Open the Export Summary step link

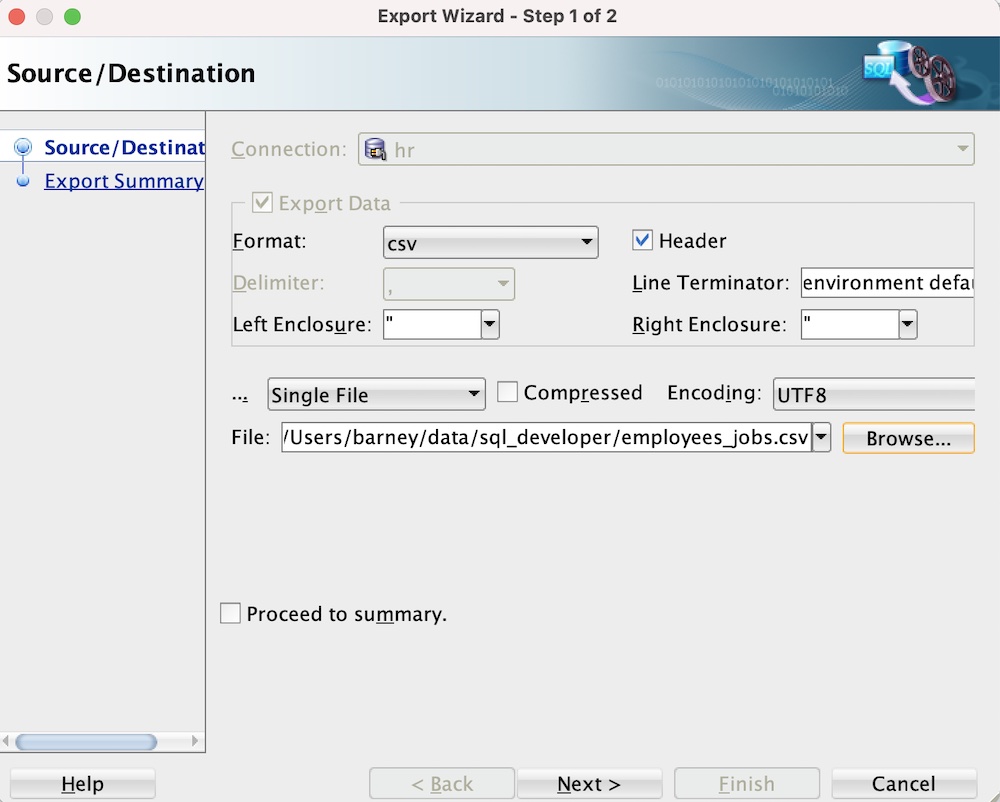coord(124,181)
